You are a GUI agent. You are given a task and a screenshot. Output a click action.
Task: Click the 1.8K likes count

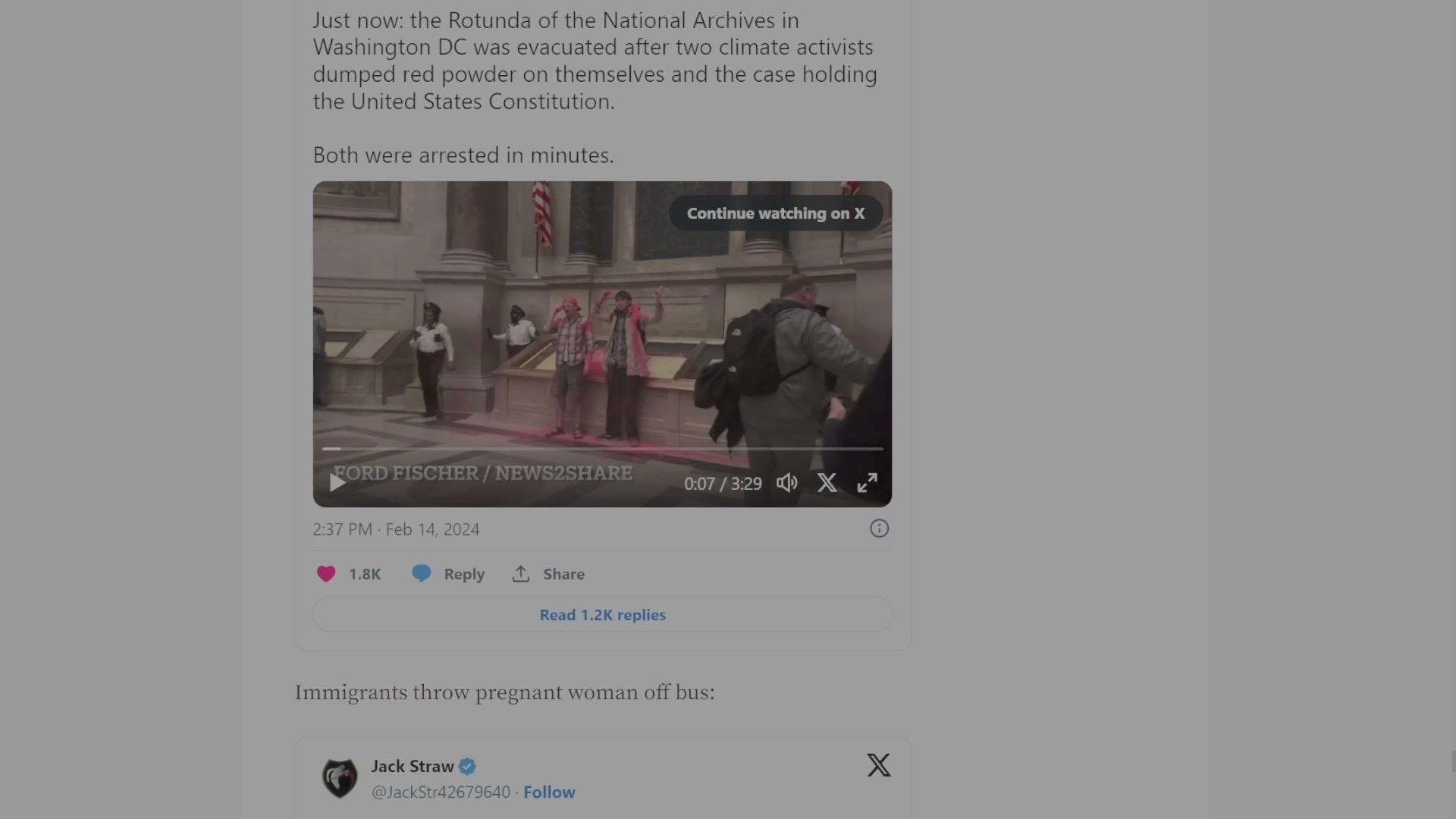(x=365, y=574)
